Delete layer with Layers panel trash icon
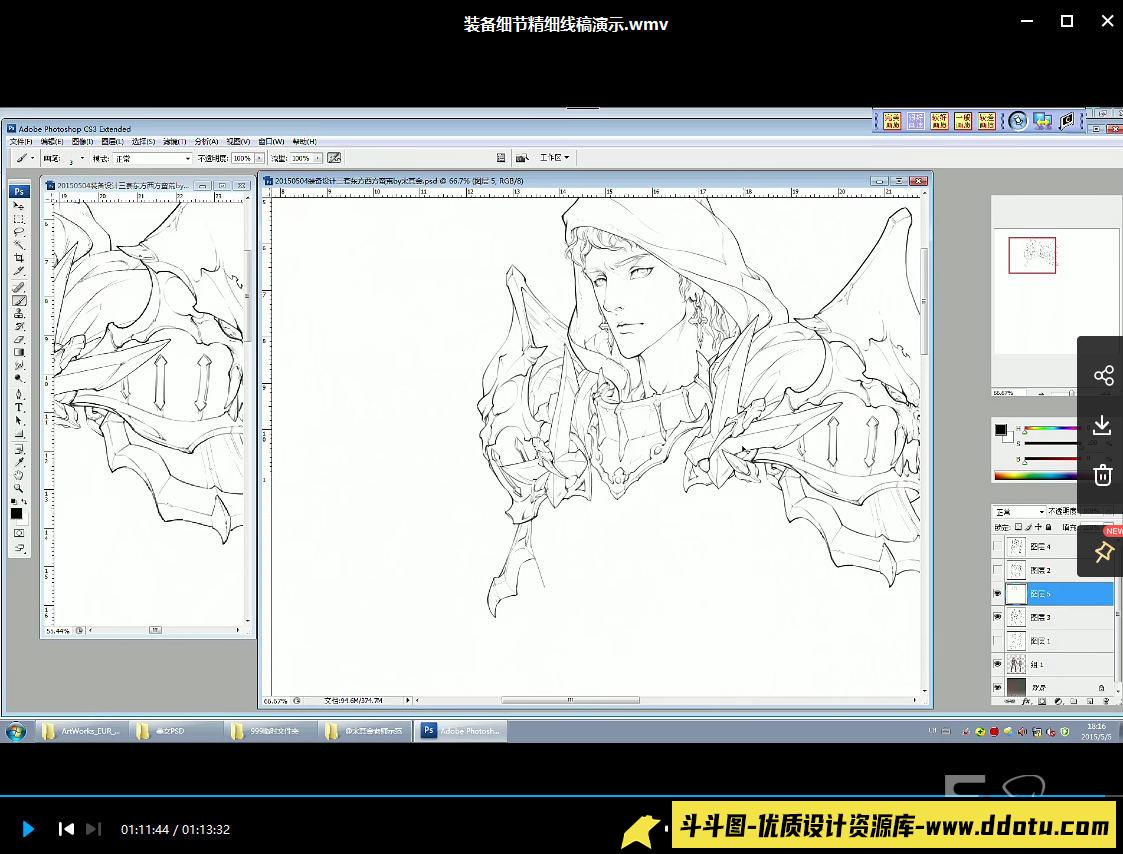The width and height of the screenshot is (1123, 854). 1107,701
